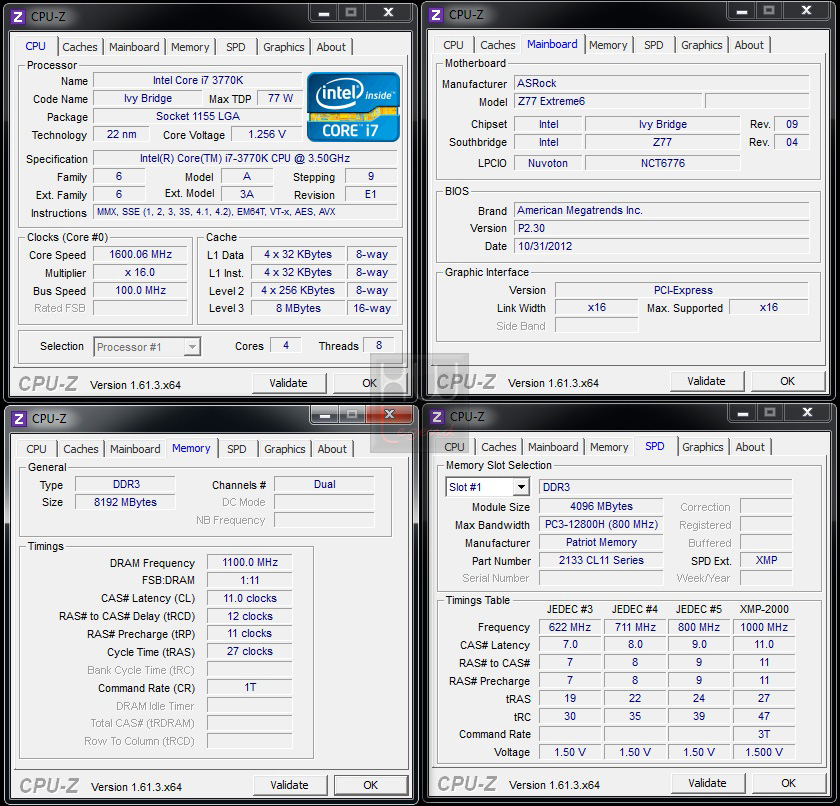The image size is (840, 806).
Task: Switch to Graphics tab in Mainboard window
Action: [x=702, y=46]
